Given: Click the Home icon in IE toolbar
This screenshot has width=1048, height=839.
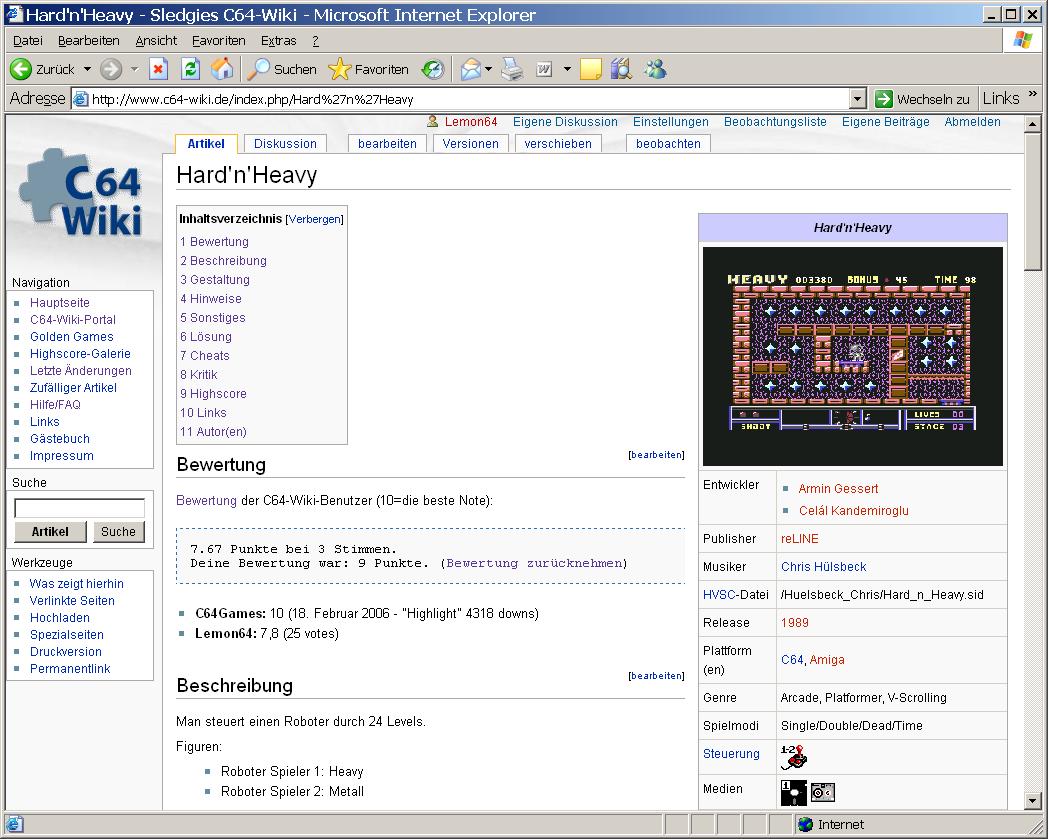Looking at the screenshot, I should [222, 69].
